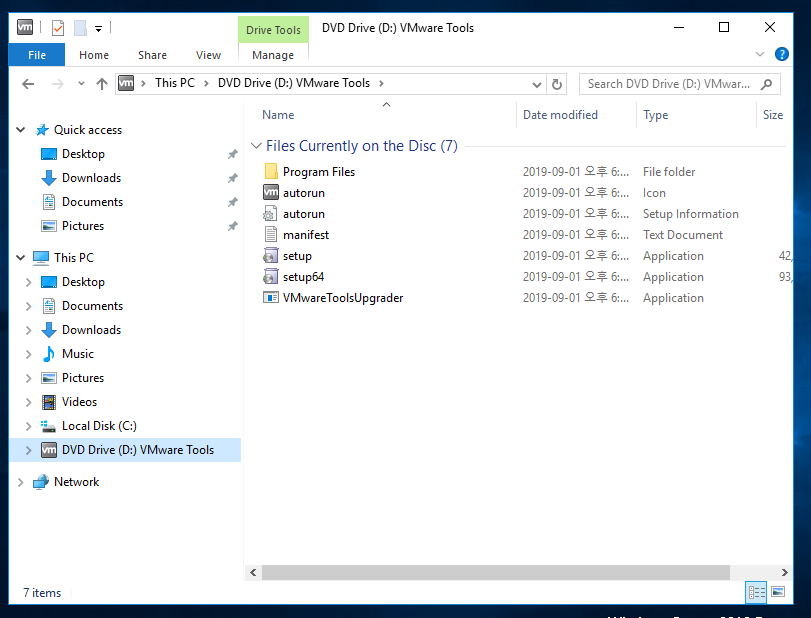Collapse the Quick access tree node

tap(21, 130)
